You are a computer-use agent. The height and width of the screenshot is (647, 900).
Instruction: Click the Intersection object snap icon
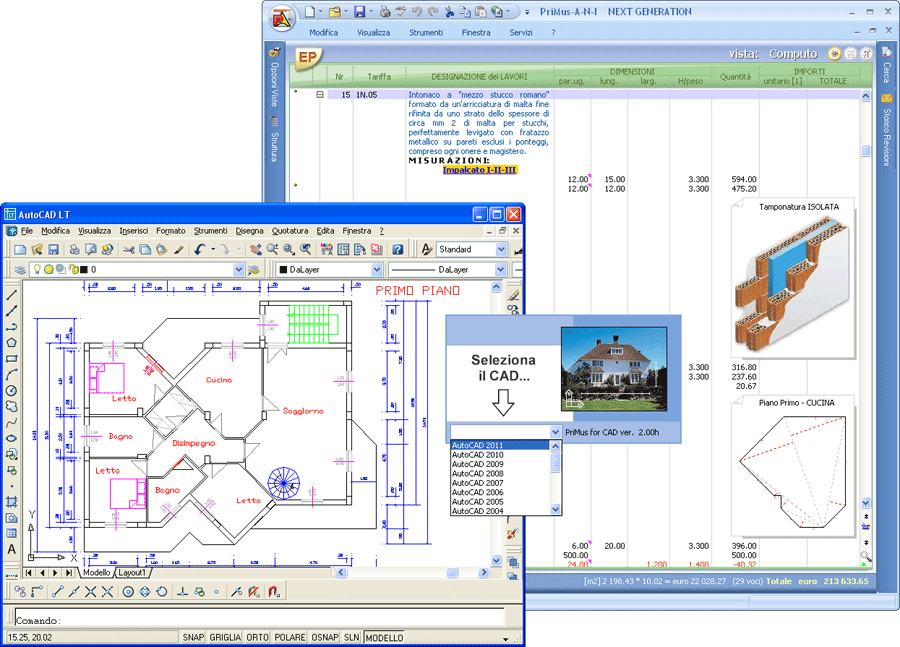click(x=91, y=591)
